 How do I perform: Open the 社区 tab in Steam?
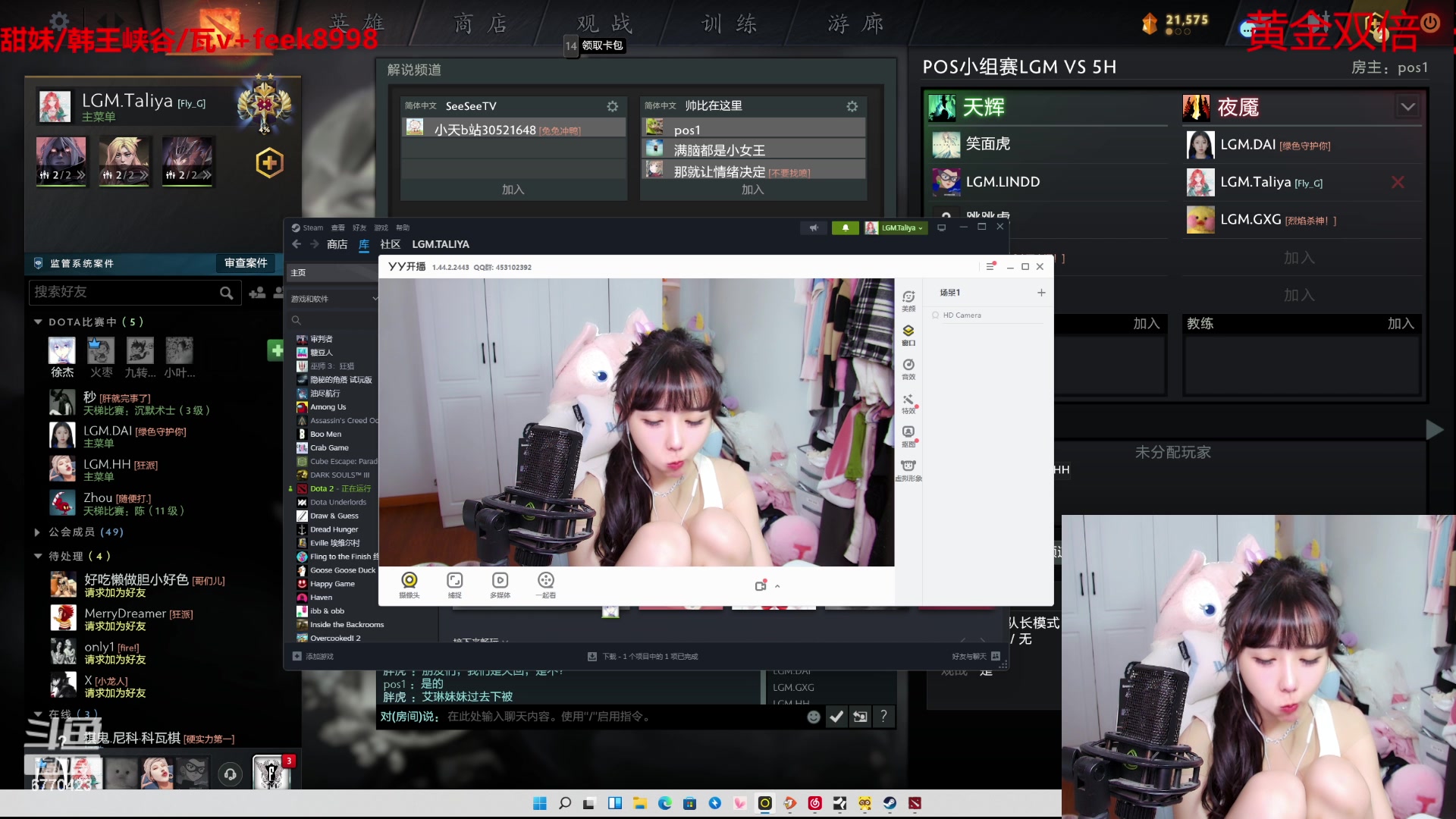pos(390,244)
